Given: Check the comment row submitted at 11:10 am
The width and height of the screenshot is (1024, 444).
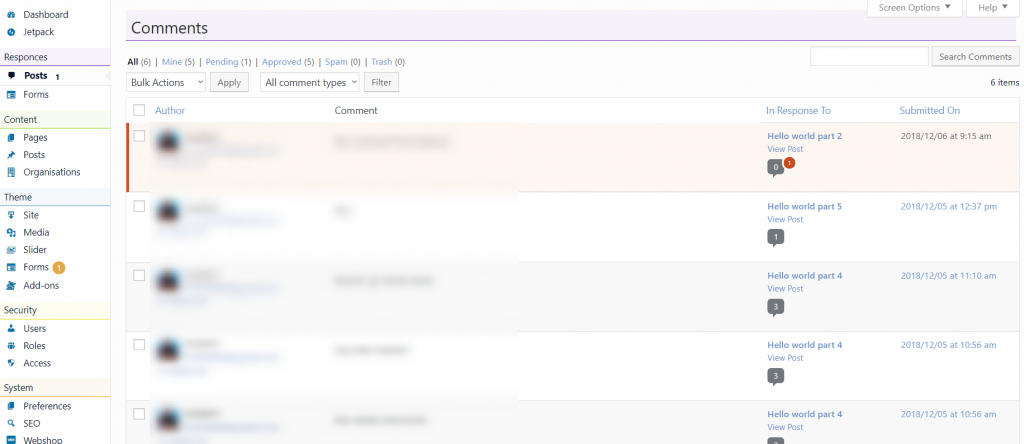Looking at the screenshot, I should tap(138, 276).
